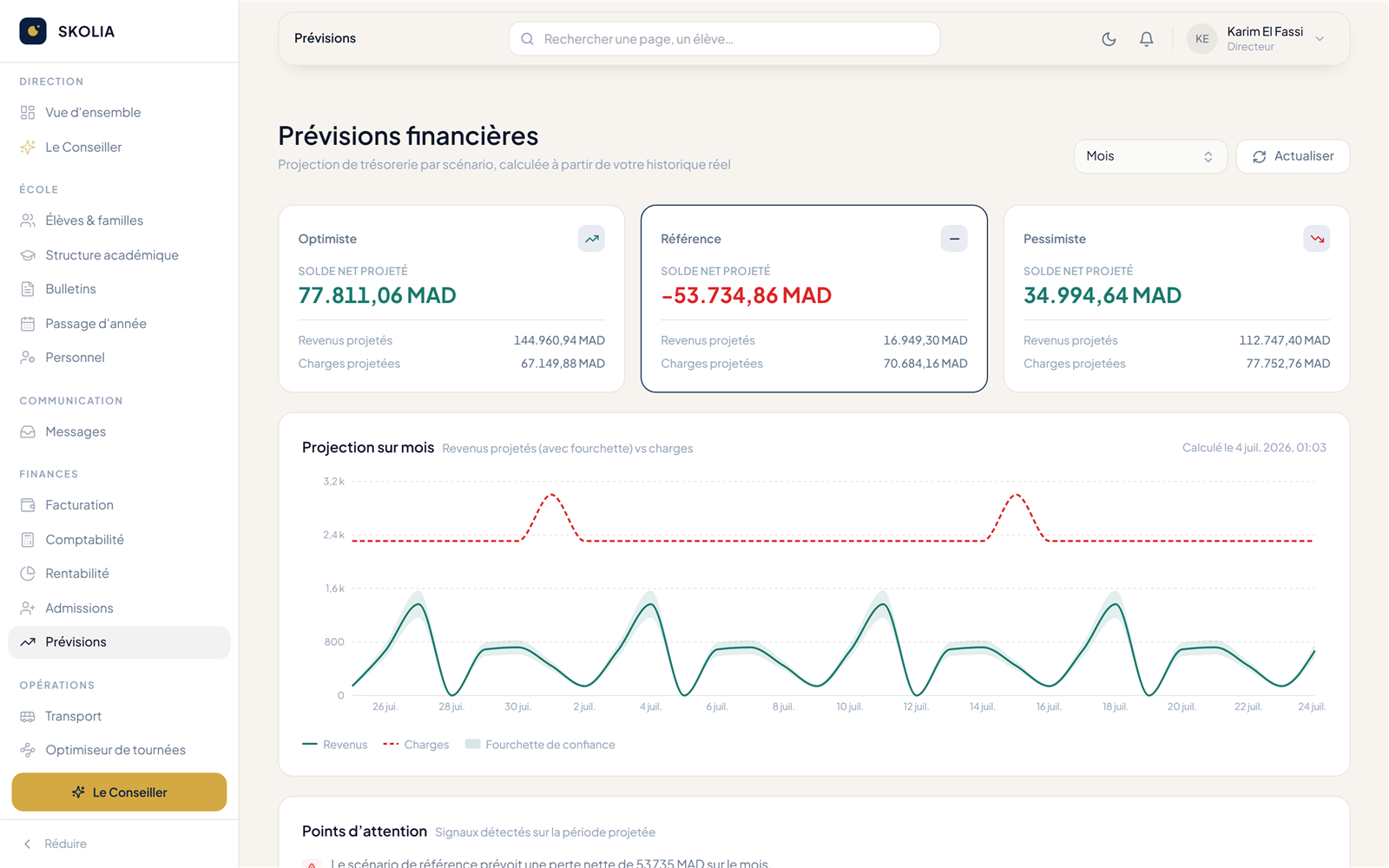Screen dimensions: 1389x868
Task: Open Structure académique page
Action: tap(119, 255)
